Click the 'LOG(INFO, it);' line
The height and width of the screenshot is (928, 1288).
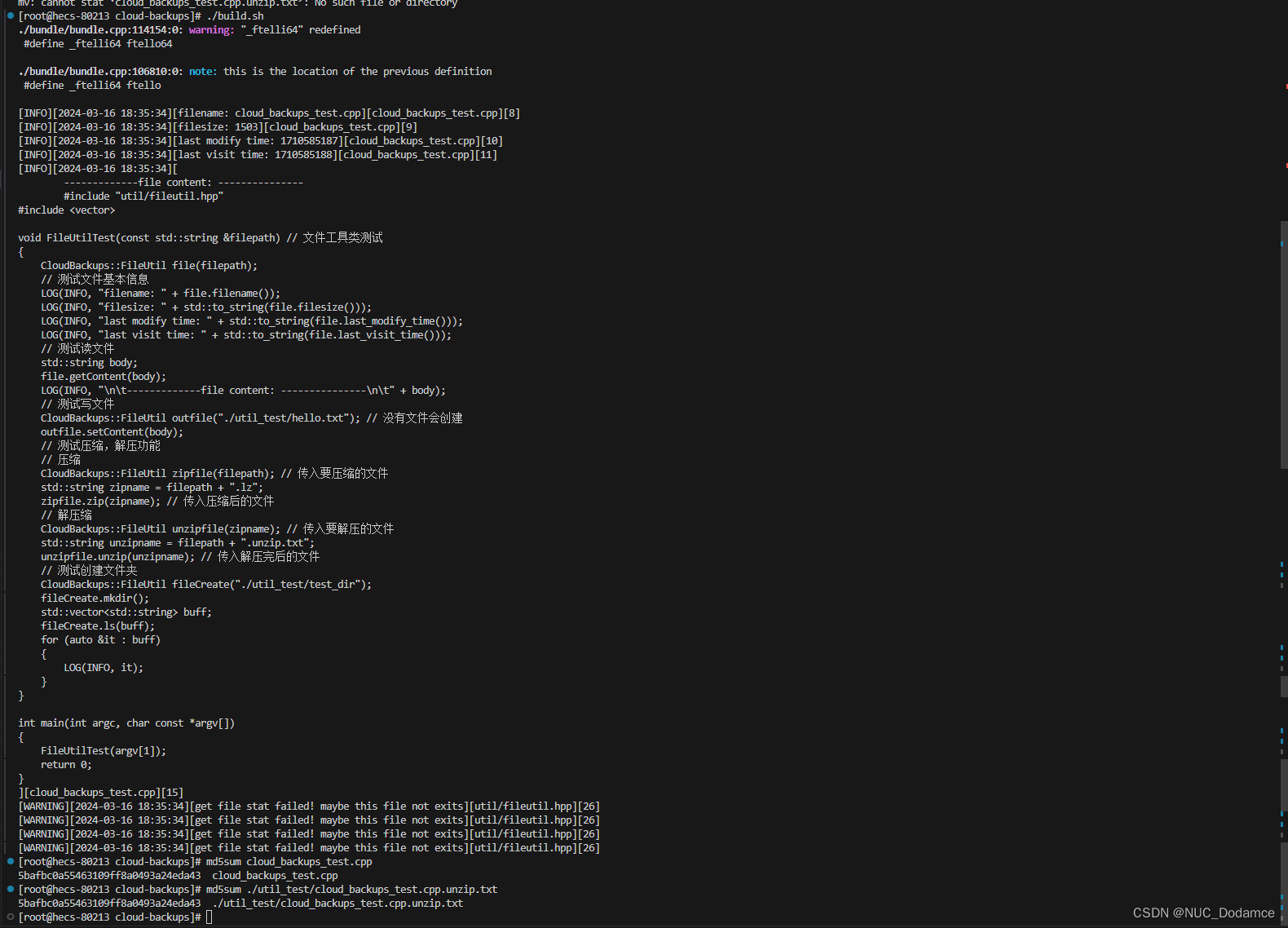104,667
